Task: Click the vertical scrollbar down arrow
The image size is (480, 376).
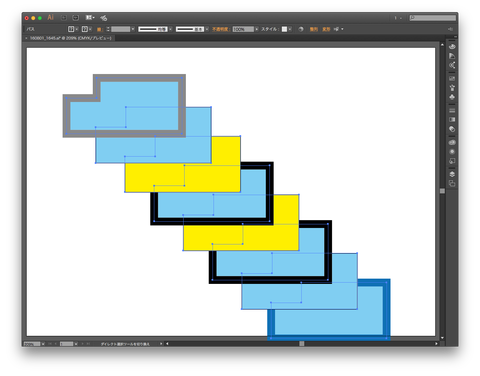Action: pos(442,338)
